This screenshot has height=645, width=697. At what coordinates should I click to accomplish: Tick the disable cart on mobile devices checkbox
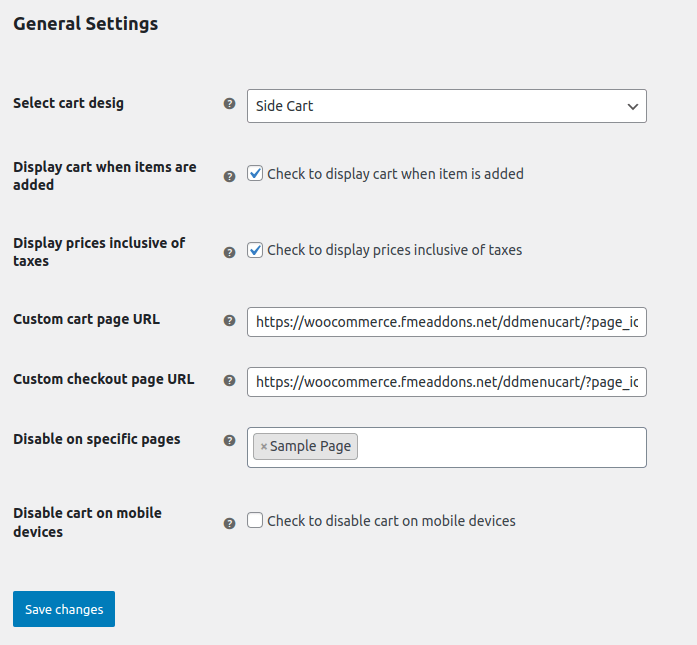[256, 520]
